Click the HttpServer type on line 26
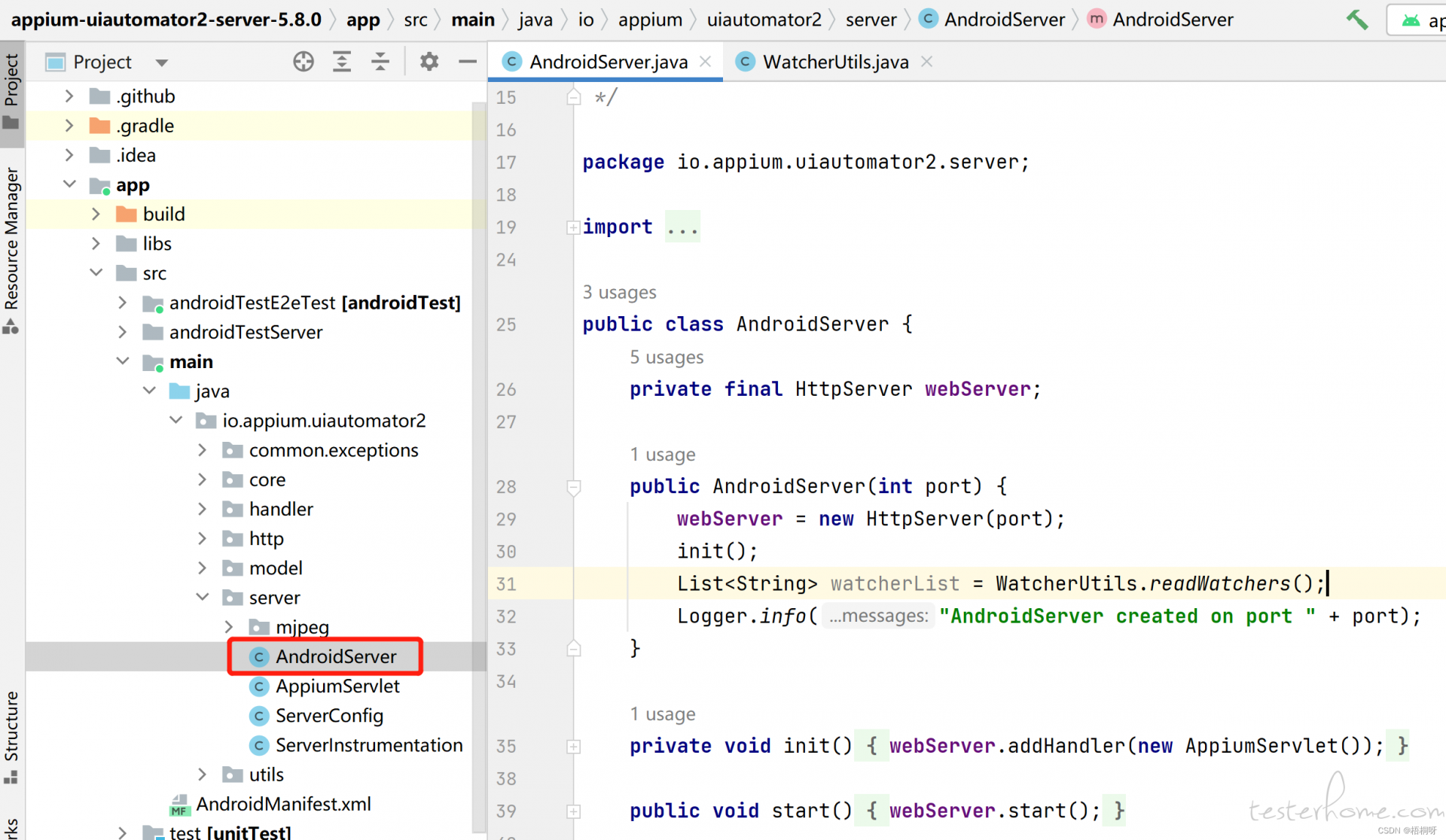This screenshot has width=1446, height=840. click(x=853, y=389)
